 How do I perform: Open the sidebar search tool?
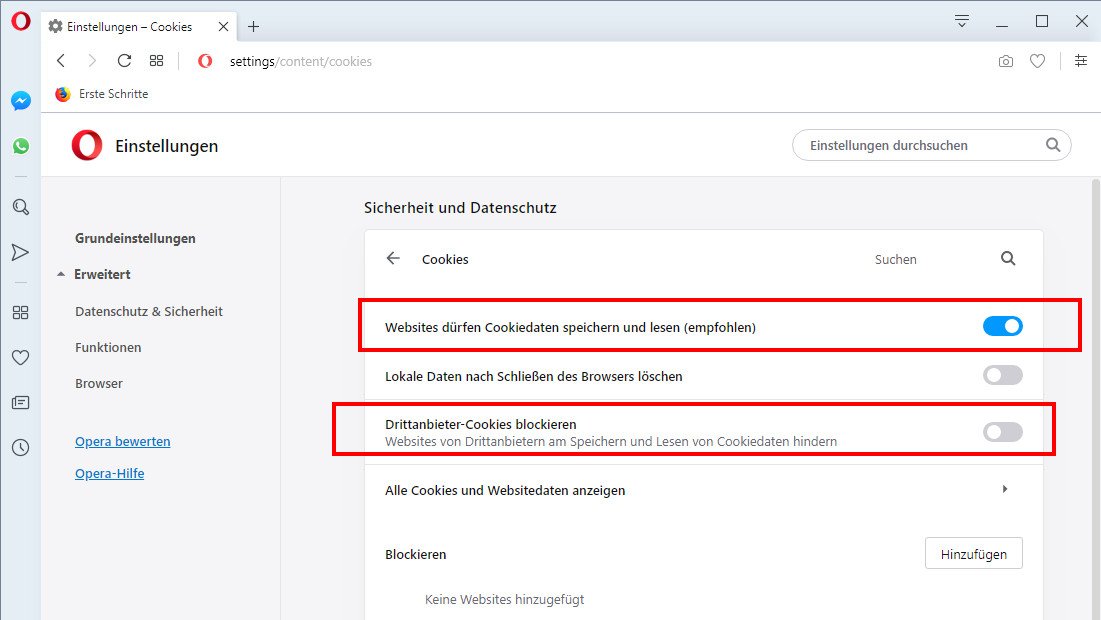20,207
